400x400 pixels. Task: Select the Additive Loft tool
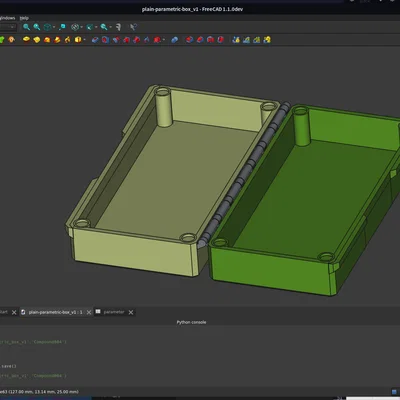pyautogui.click(x=47, y=40)
